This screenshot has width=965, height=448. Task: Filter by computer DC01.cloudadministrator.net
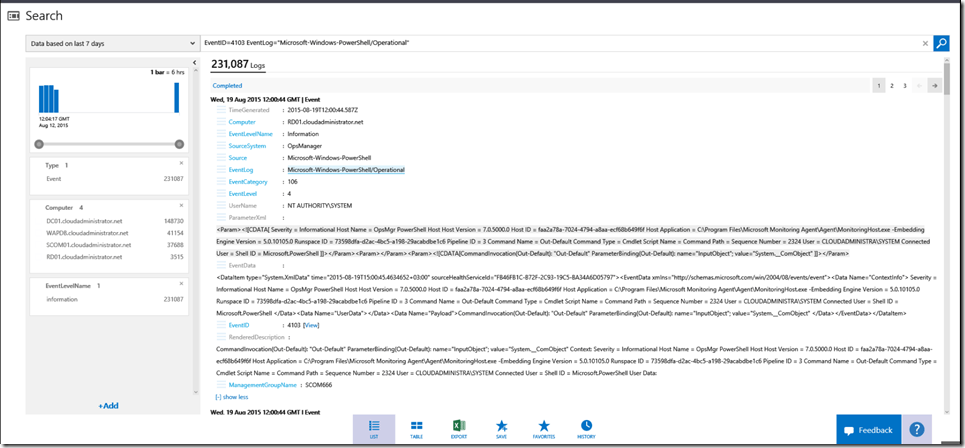coord(90,221)
